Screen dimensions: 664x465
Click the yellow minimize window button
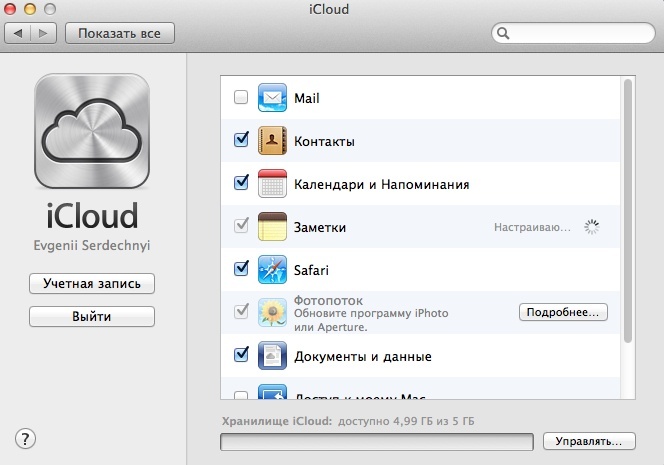30,9
